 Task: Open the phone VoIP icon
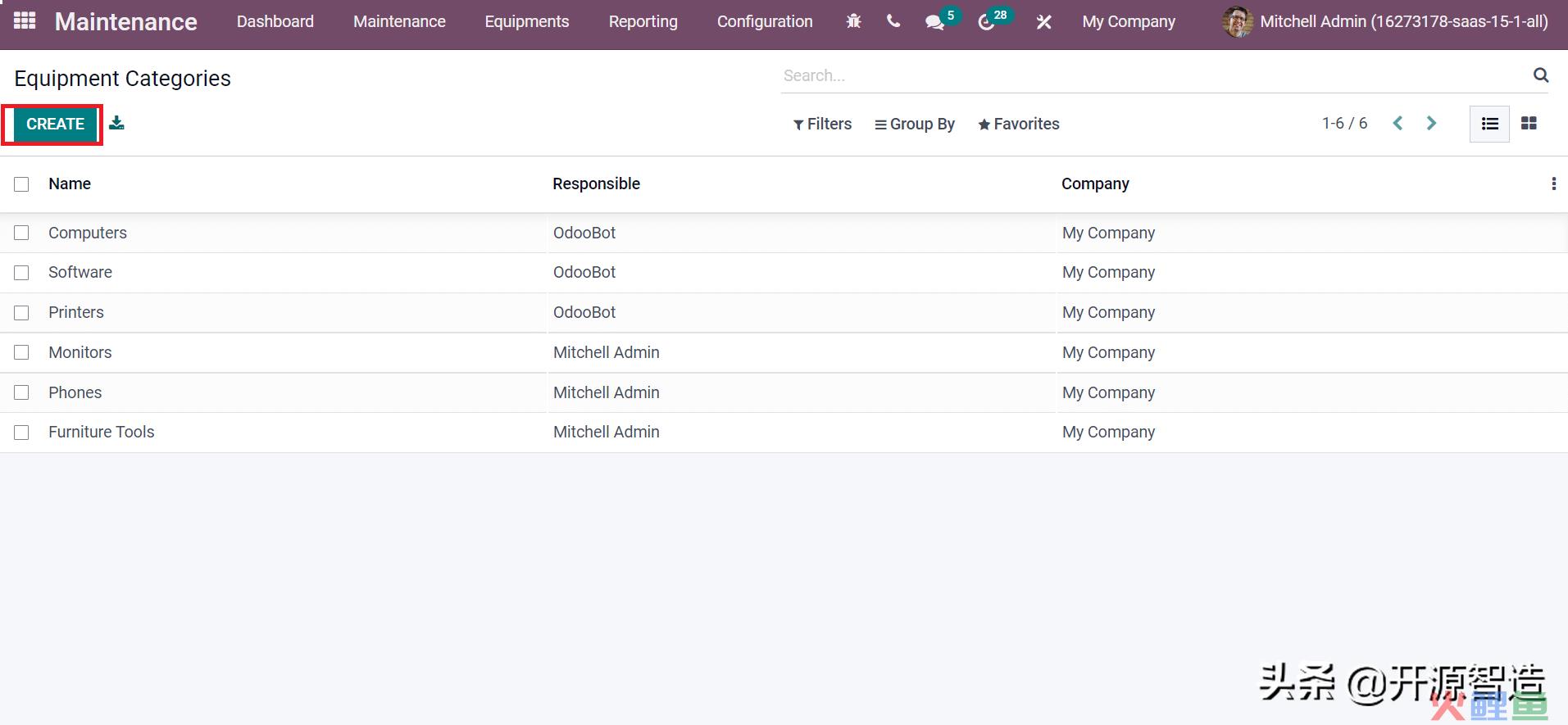(x=893, y=21)
